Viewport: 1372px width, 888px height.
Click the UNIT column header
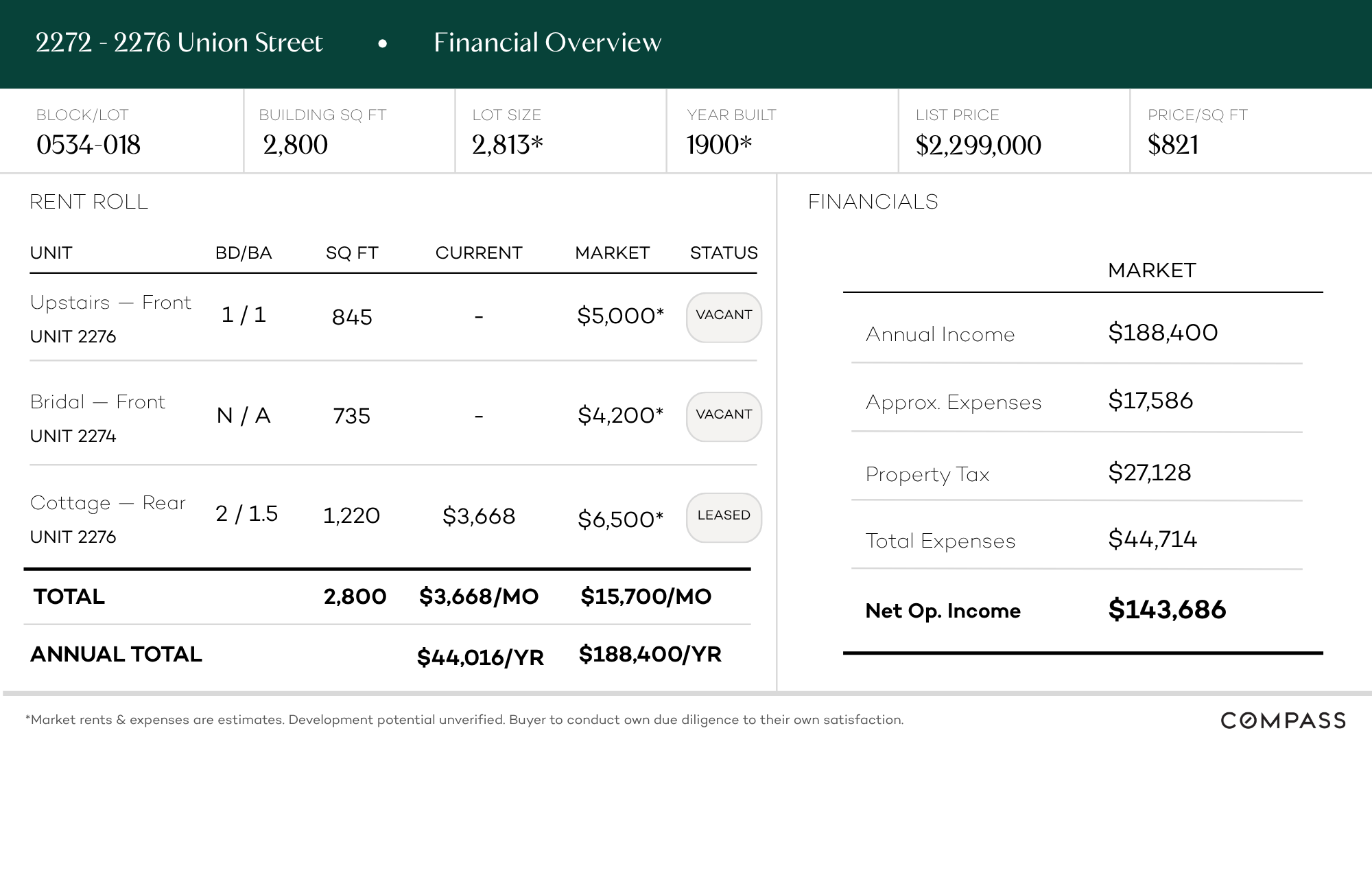pos(51,253)
